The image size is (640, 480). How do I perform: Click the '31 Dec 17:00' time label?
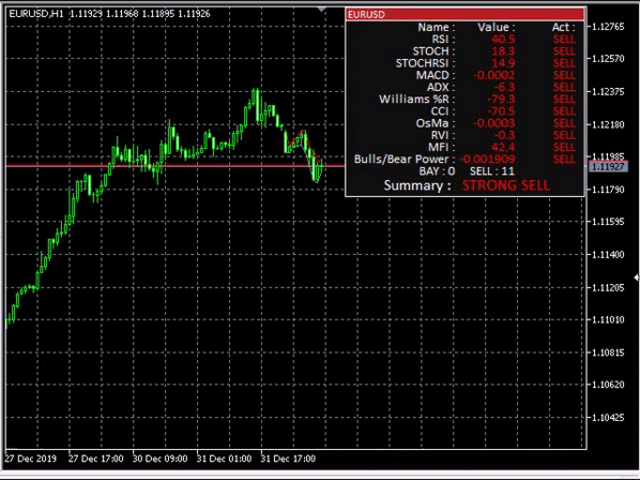click(x=288, y=458)
